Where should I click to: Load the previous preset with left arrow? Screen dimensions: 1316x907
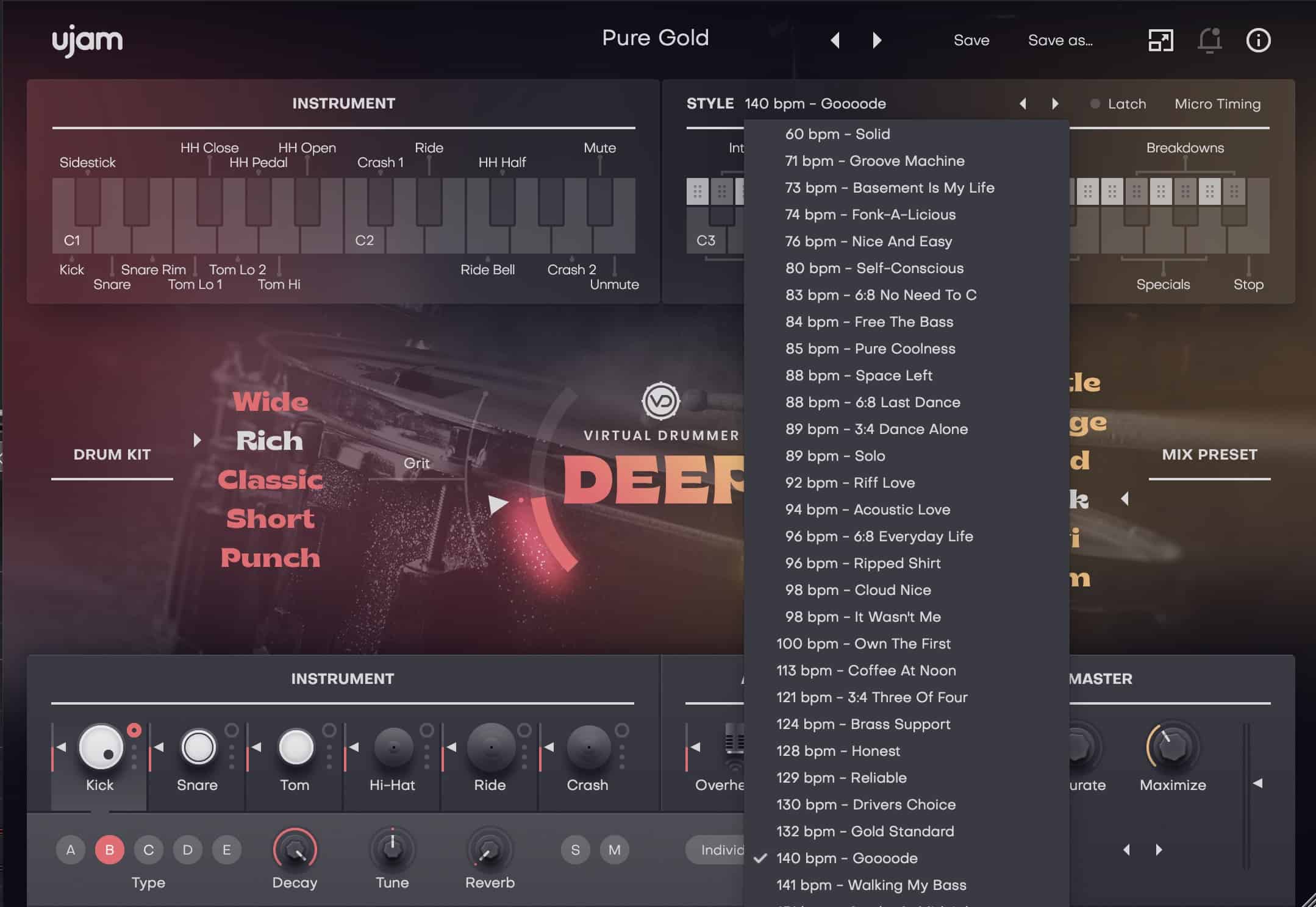[x=835, y=40]
